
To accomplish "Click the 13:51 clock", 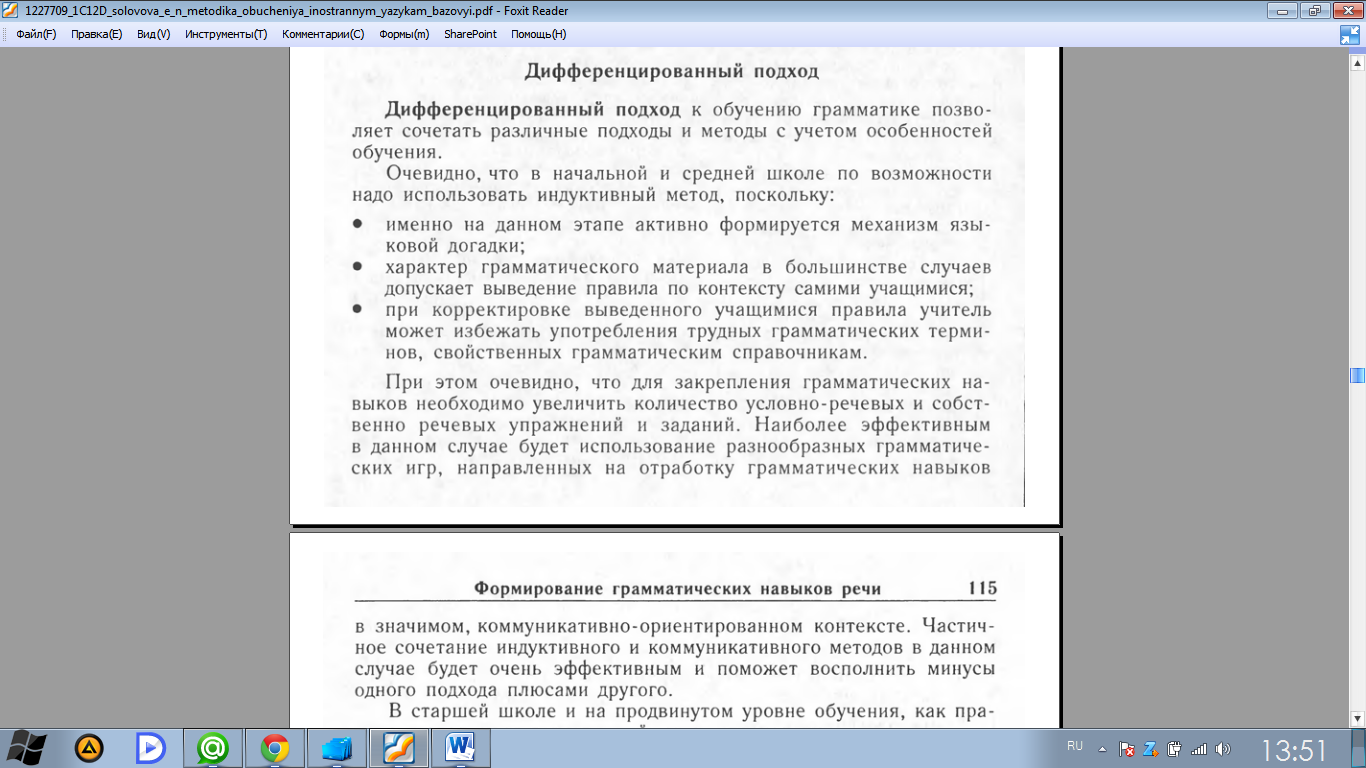I will point(1293,750).
